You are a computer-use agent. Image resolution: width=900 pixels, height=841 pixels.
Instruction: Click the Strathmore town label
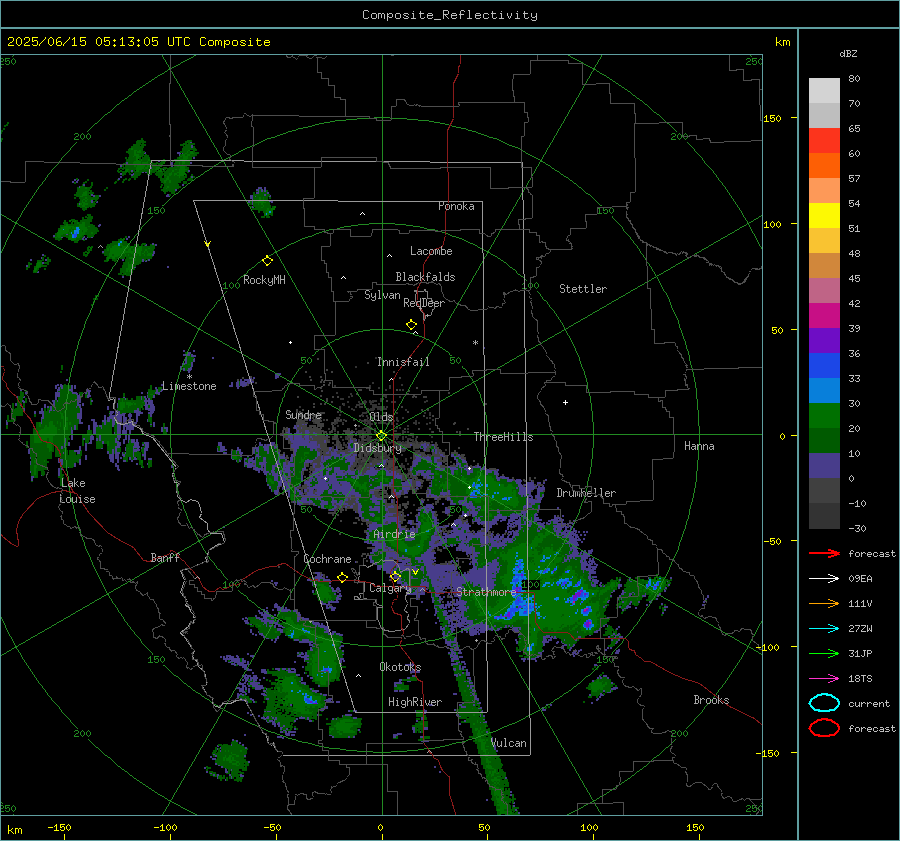[486, 592]
